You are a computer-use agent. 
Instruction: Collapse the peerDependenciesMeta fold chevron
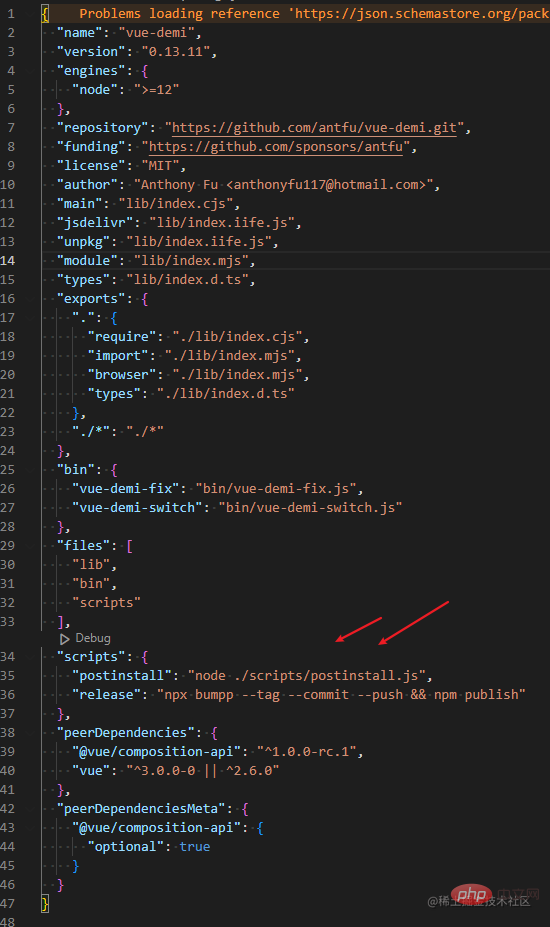(30, 809)
